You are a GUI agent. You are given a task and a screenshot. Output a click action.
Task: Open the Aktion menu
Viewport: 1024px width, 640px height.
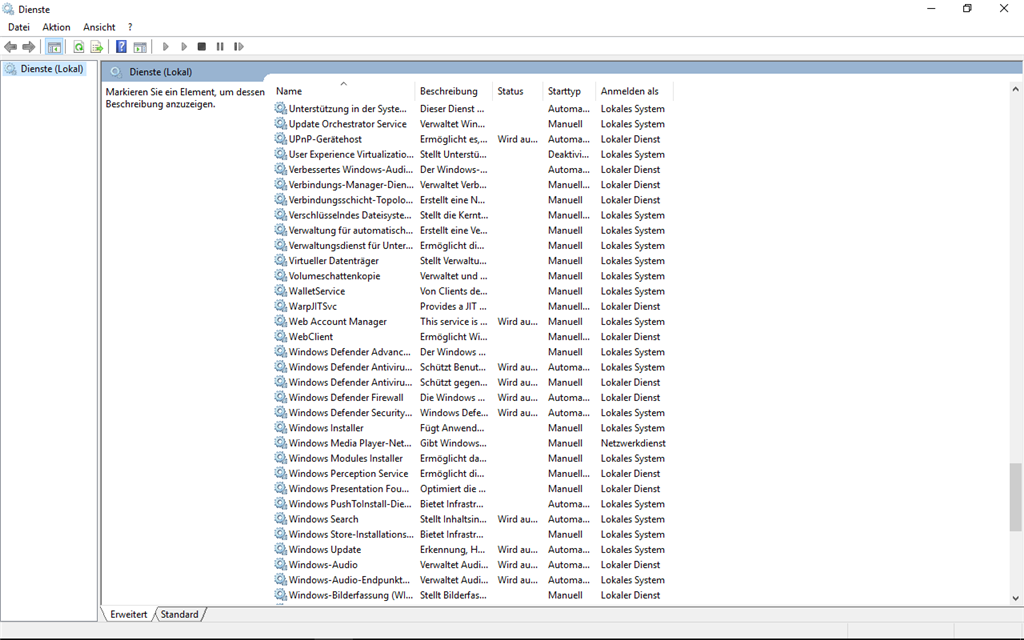(56, 27)
